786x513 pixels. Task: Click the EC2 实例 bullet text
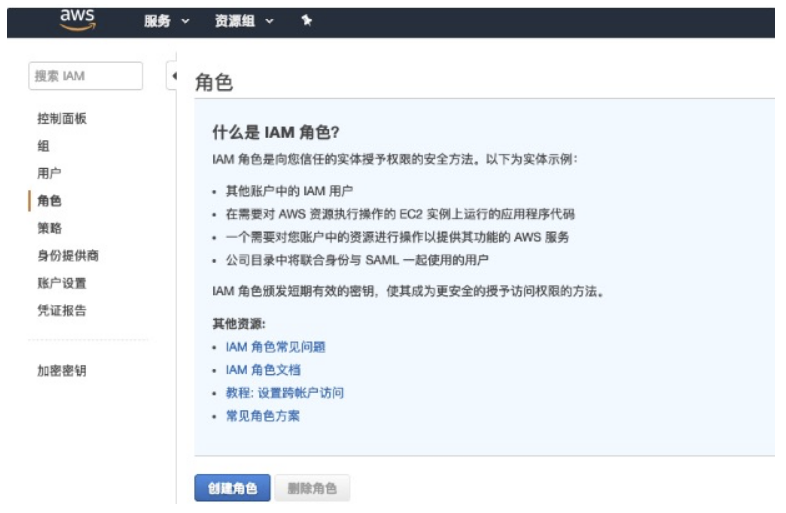[400, 214]
